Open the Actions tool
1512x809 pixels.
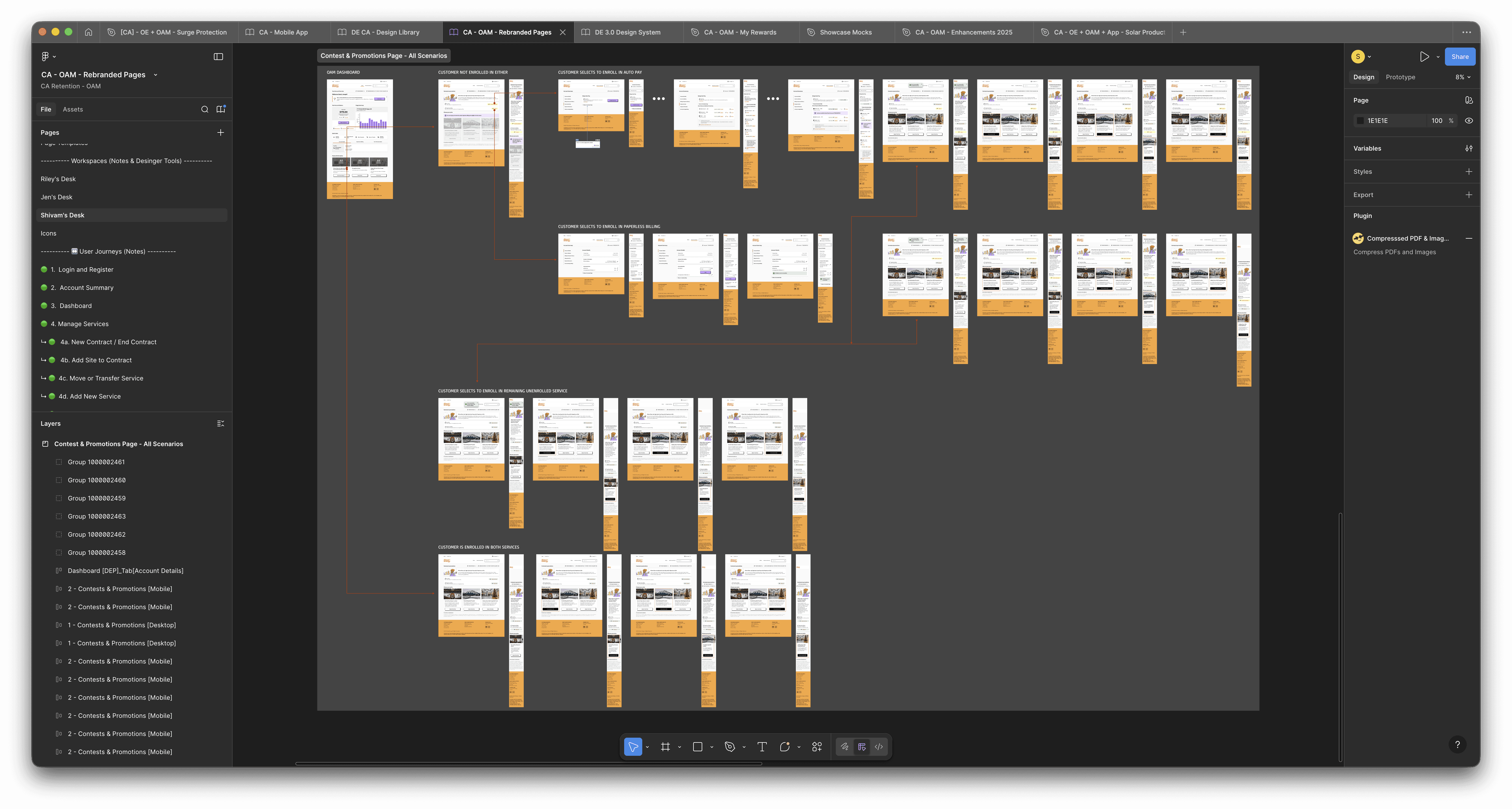tap(817, 747)
